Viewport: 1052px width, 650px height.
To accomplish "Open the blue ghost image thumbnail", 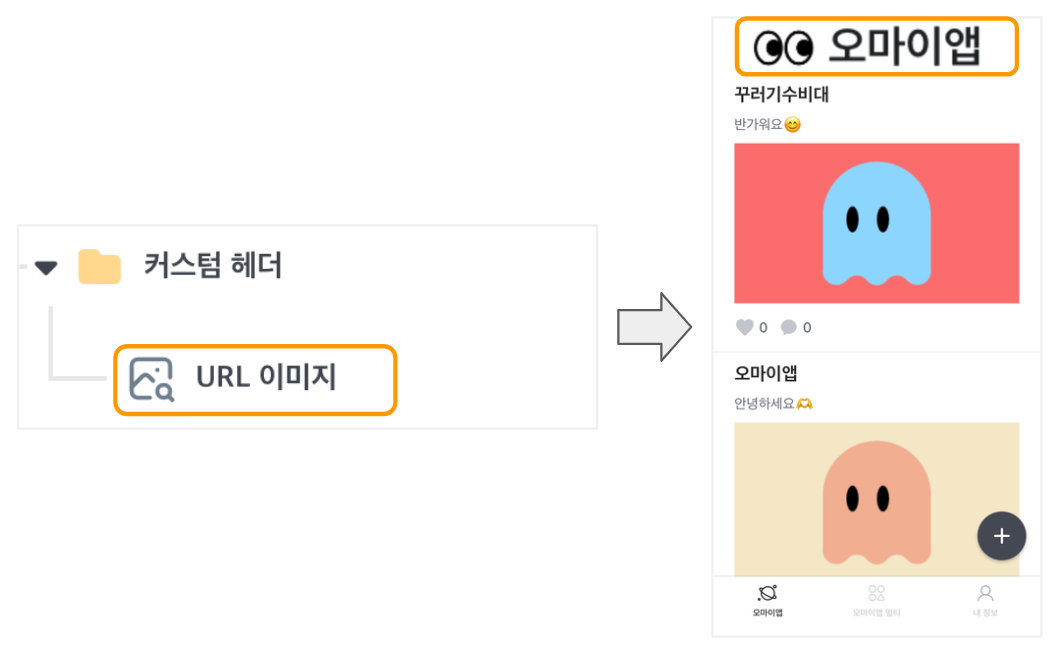I will pos(876,223).
